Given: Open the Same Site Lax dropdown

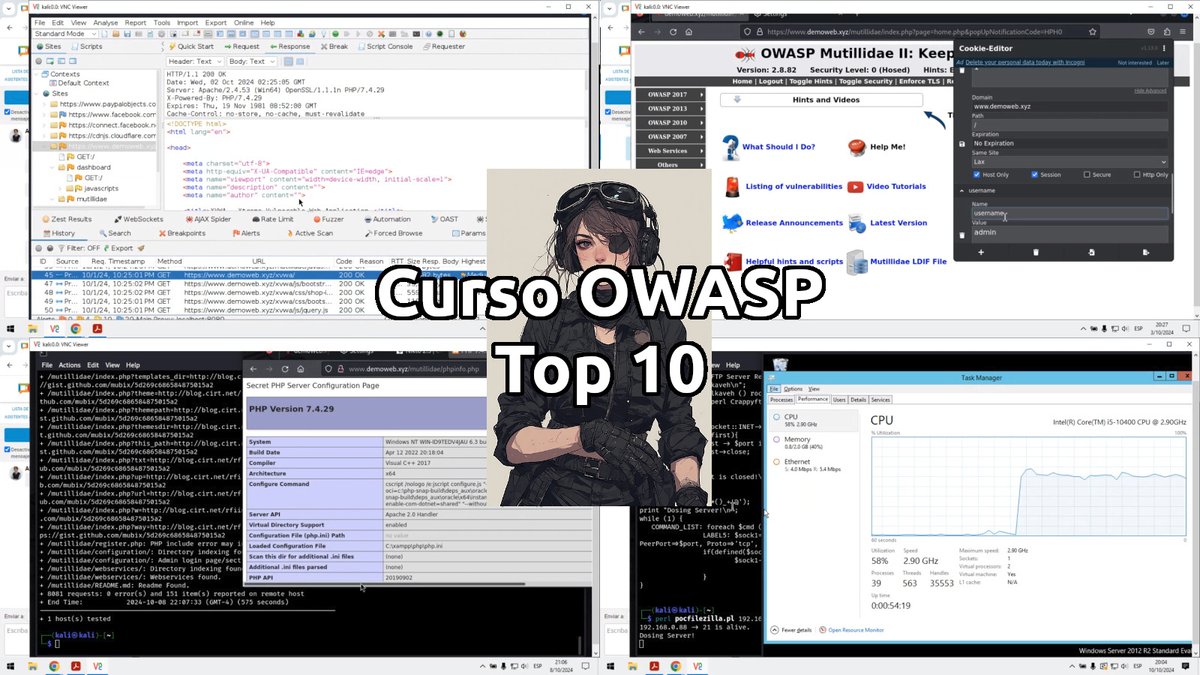Looking at the screenshot, I should click(x=1070, y=161).
